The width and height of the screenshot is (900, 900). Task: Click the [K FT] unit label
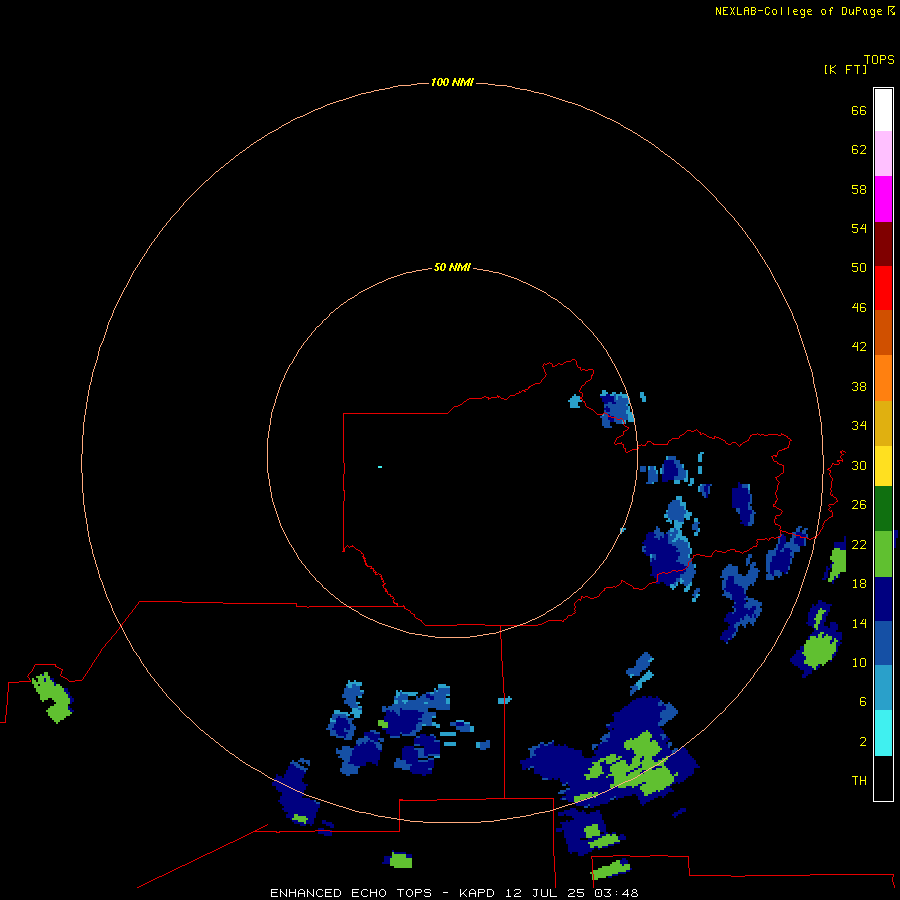point(845,69)
